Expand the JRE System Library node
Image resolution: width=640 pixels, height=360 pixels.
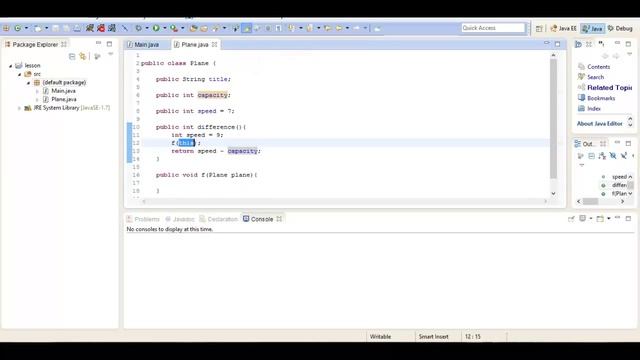pyautogui.click(x=19, y=108)
